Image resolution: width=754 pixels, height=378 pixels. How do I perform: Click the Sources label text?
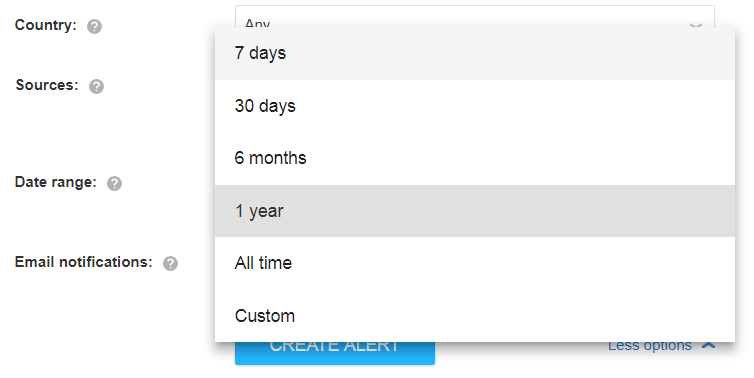pos(47,85)
